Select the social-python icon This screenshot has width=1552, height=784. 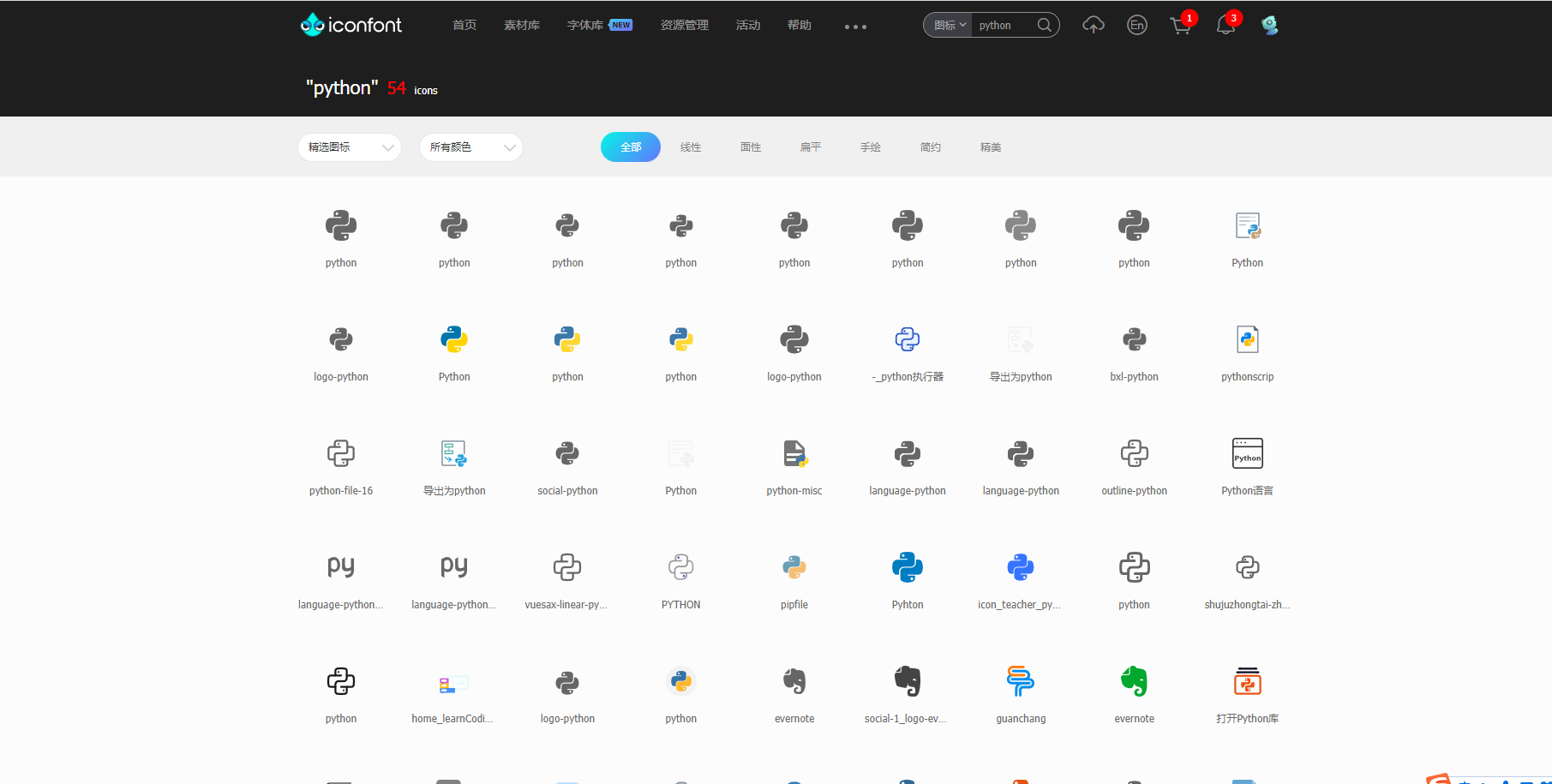tap(567, 454)
